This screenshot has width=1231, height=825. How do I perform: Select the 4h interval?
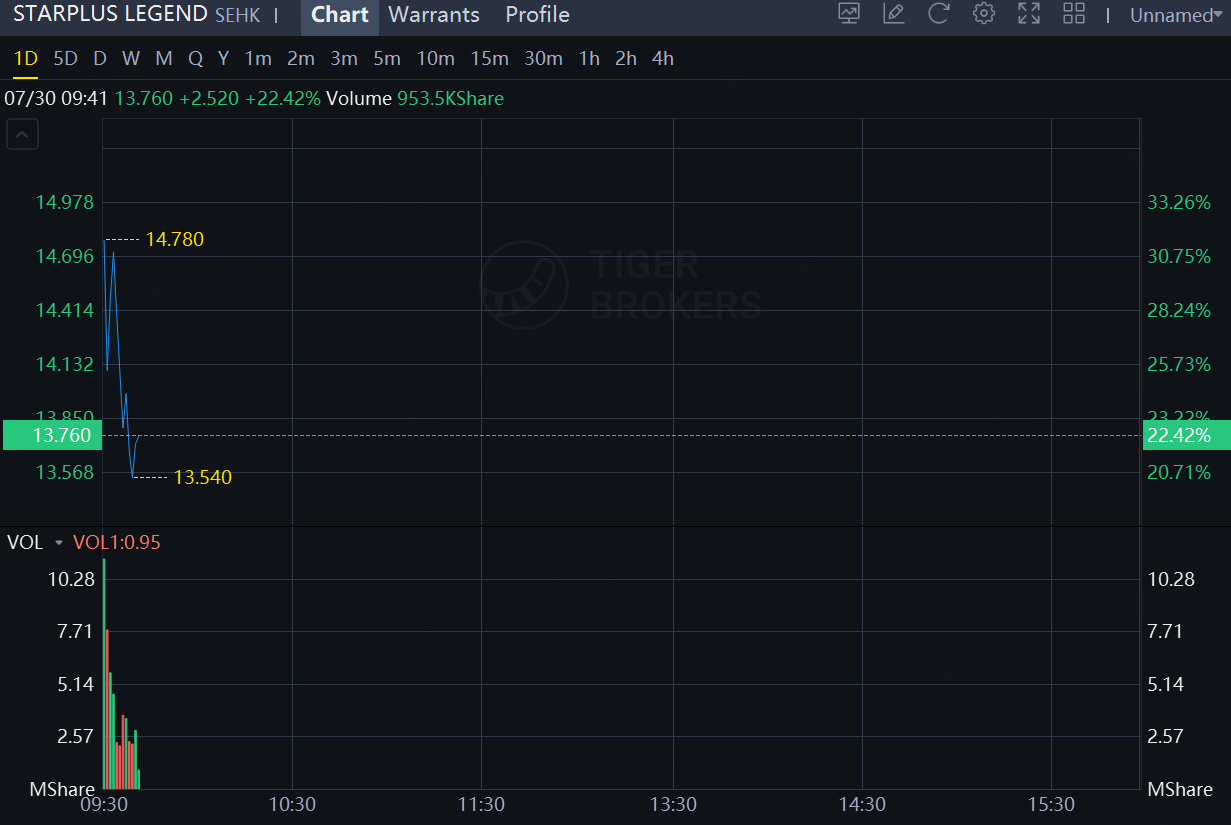(662, 59)
